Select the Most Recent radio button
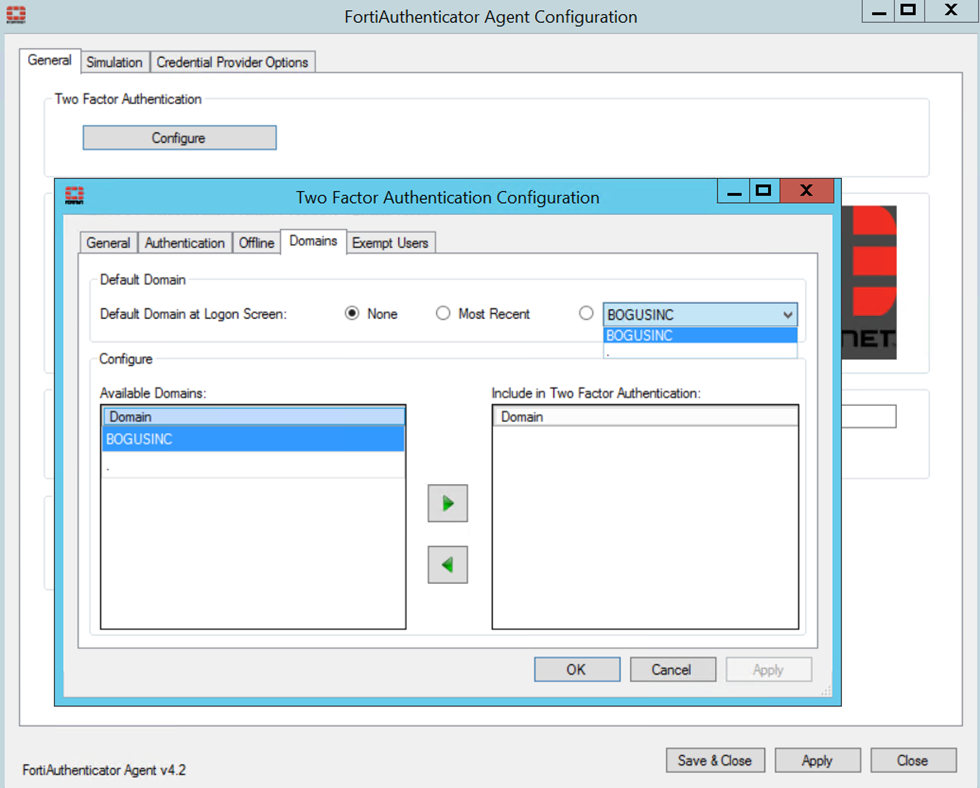The height and width of the screenshot is (788, 980). 442,313
